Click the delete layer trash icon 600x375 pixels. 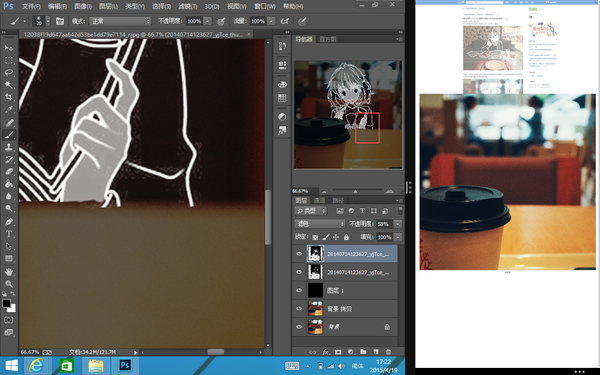[388, 352]
